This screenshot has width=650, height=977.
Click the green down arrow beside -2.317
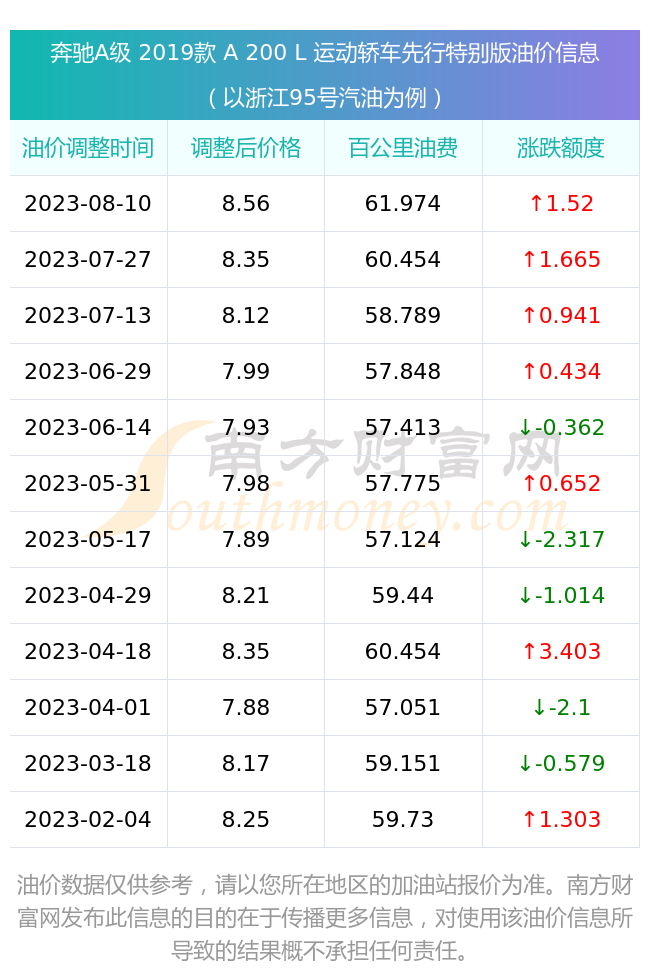click(525, 540)
